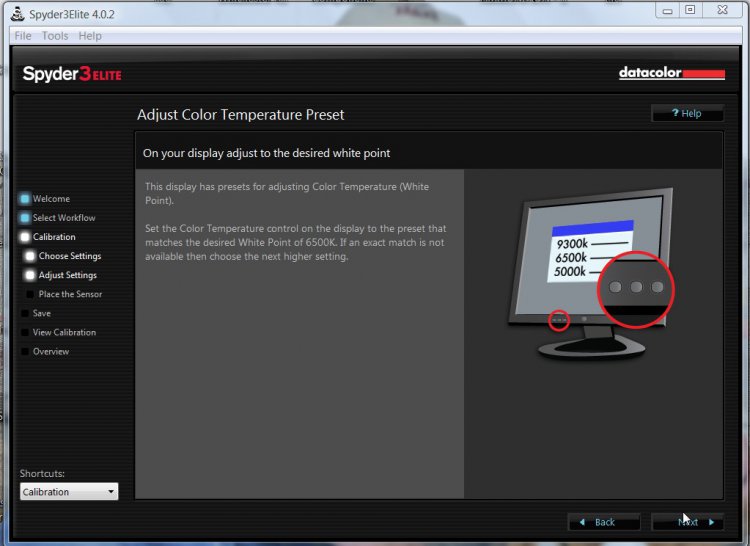Select the Select Workflow step
Image resolution: width=750 pixels, height=546 pixels.
[64, 218]
